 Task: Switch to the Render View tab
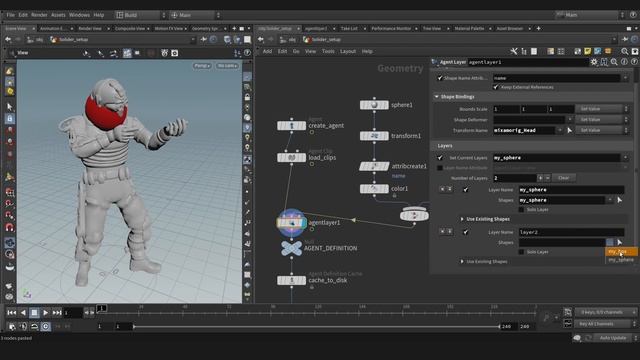pyautogui.click(x=90, y=29)
